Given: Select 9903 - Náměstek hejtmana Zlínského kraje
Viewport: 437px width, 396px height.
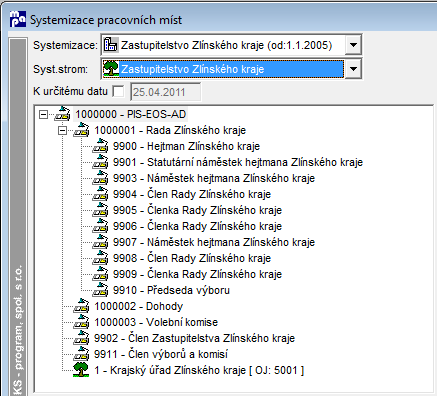Looking at the screenshot, I should 214,178.
